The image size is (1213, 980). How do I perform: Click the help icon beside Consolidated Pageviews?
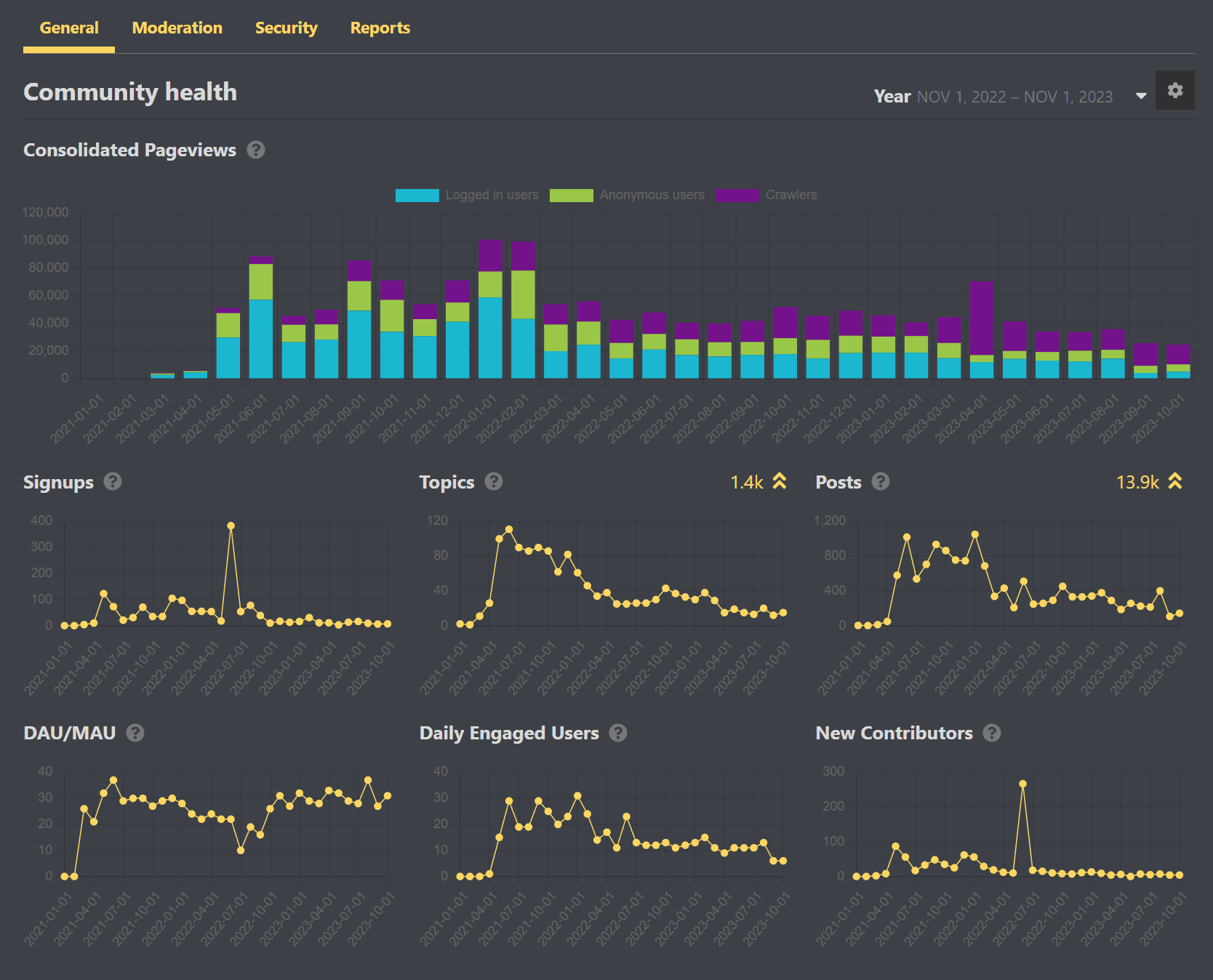coord(256,150)
